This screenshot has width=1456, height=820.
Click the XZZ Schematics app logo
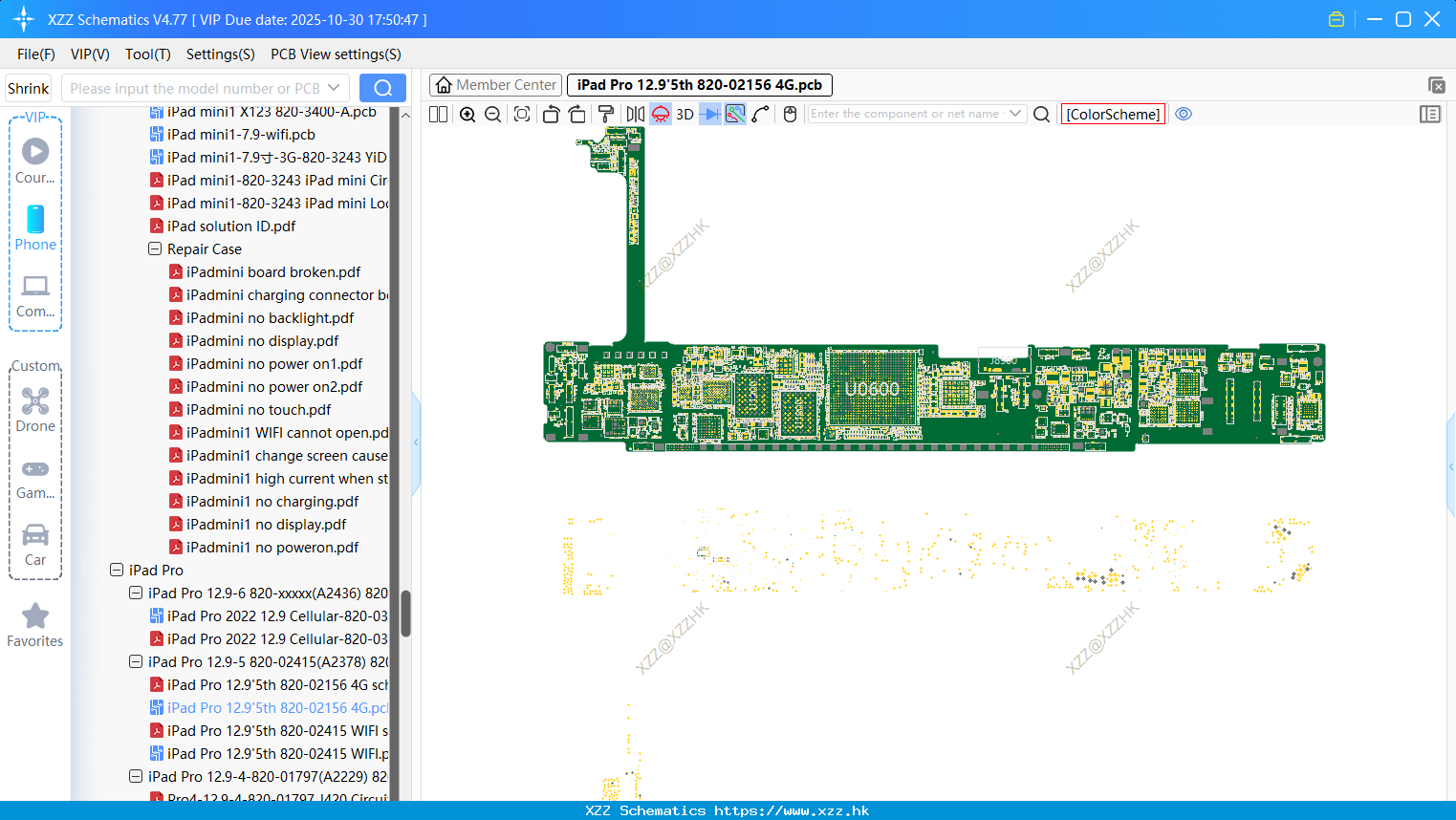click(x=24, y=19)
